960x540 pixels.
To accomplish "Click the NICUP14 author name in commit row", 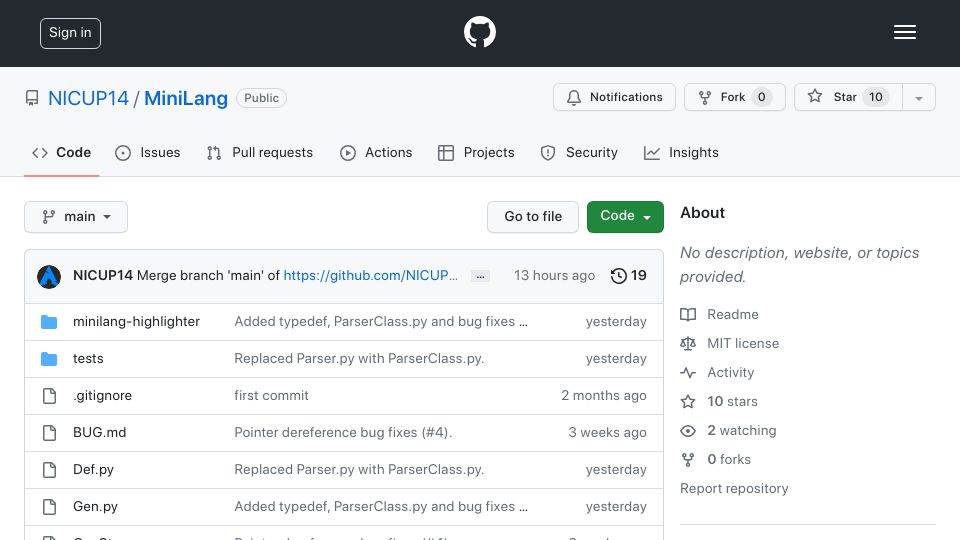I will point(103,276).
